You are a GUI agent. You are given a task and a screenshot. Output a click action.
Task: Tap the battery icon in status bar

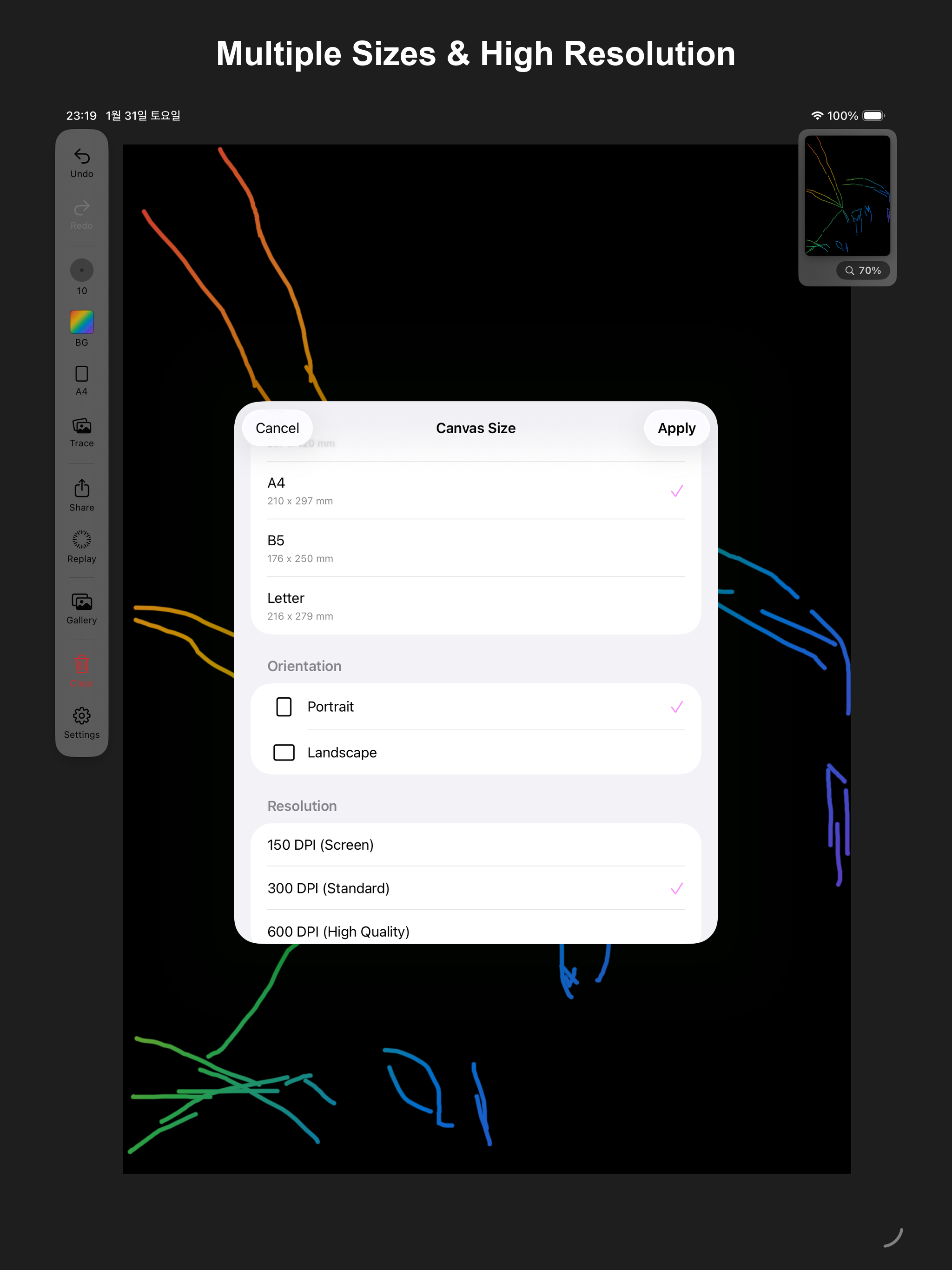873,116
